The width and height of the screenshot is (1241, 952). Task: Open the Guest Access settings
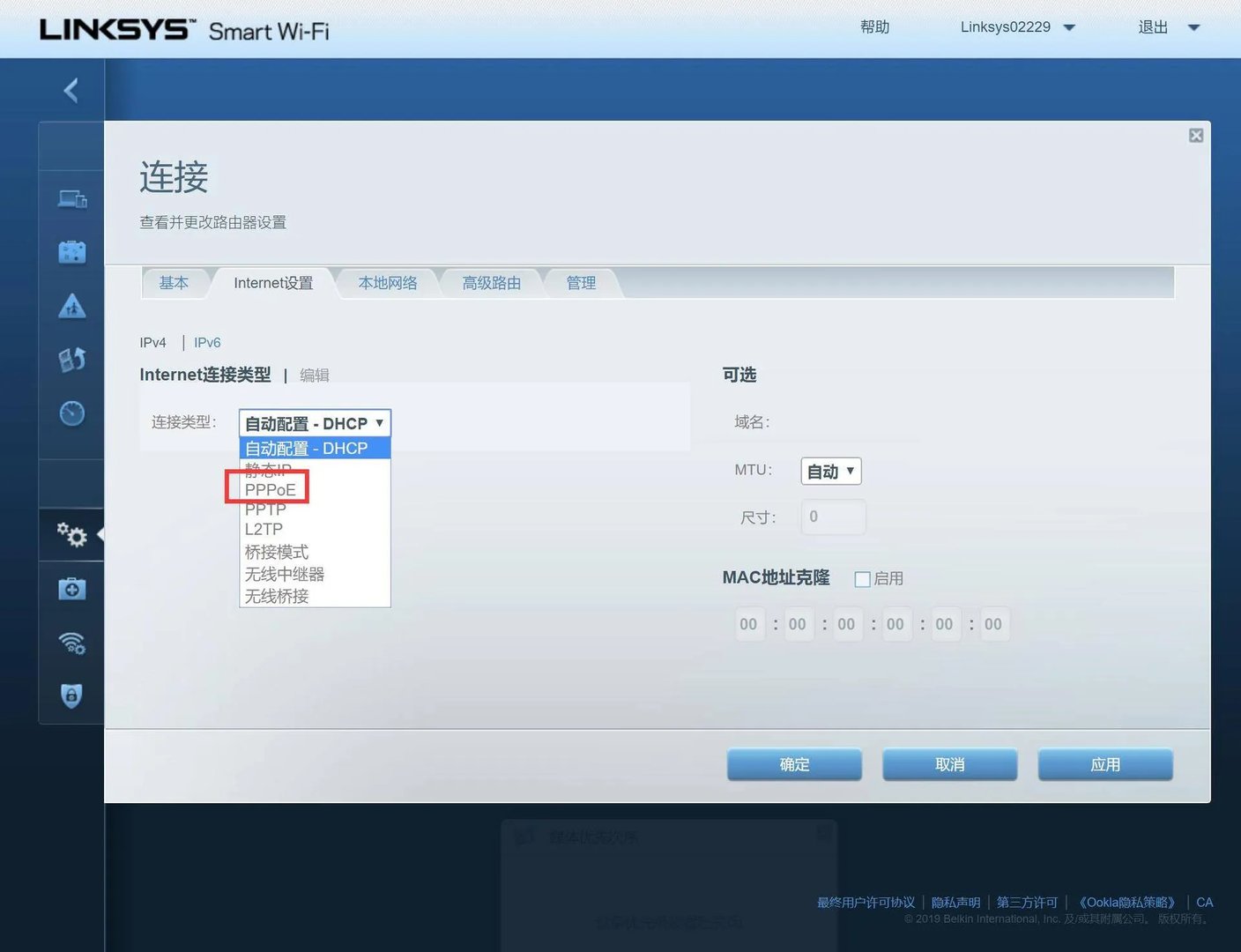click(71, 251)
